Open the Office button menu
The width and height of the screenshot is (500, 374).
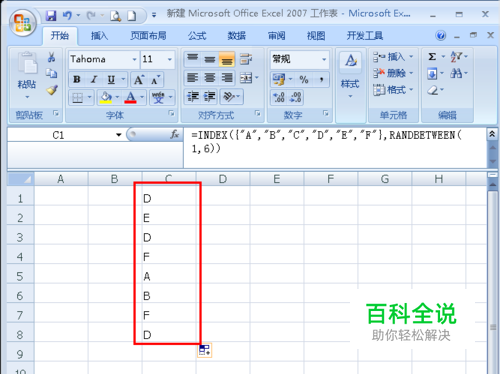[x=22, y=23]
